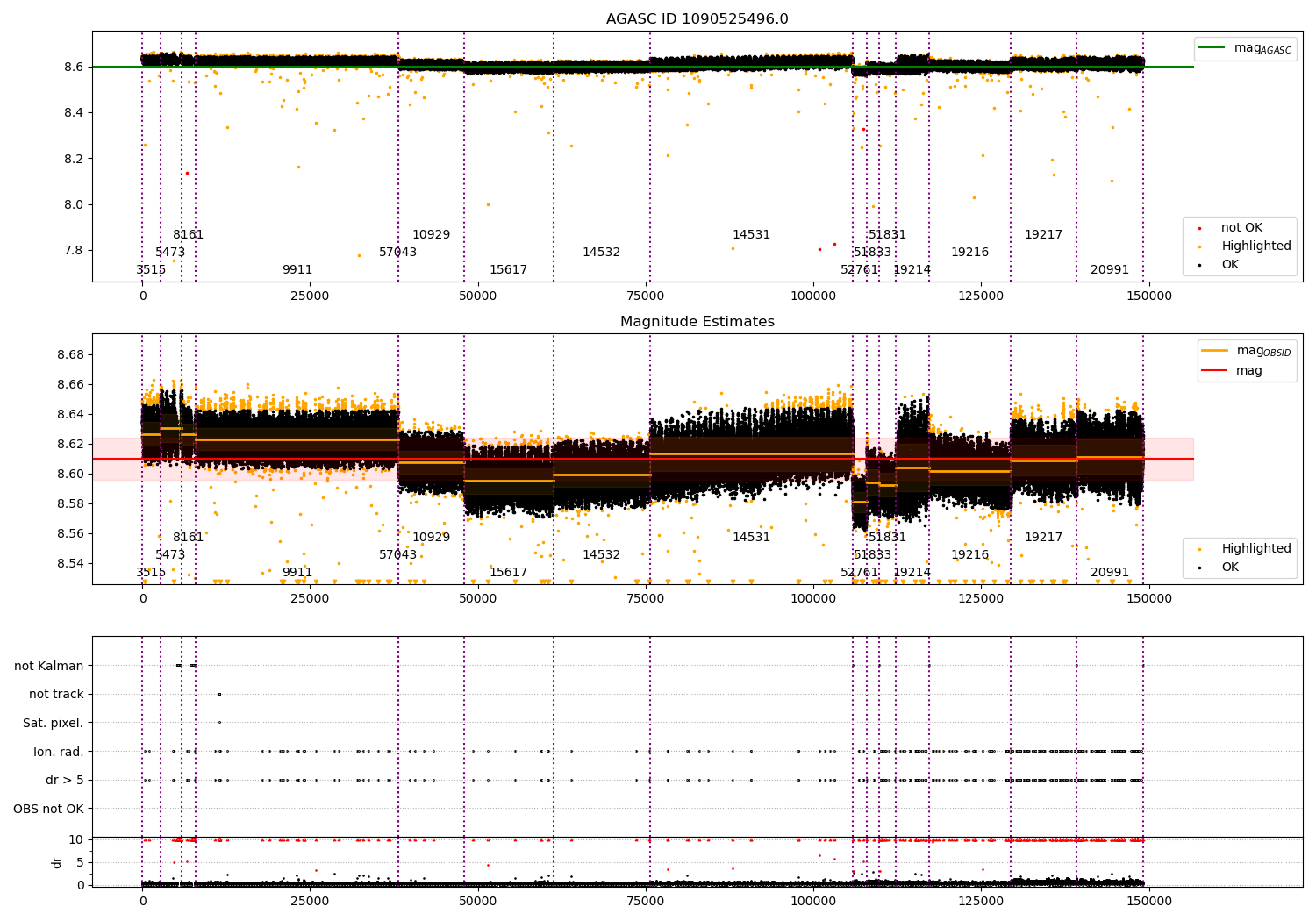Click the 5 tick on the dr axis
The height and width of the screenshot is (921, 1316).
tap(81, 863)
